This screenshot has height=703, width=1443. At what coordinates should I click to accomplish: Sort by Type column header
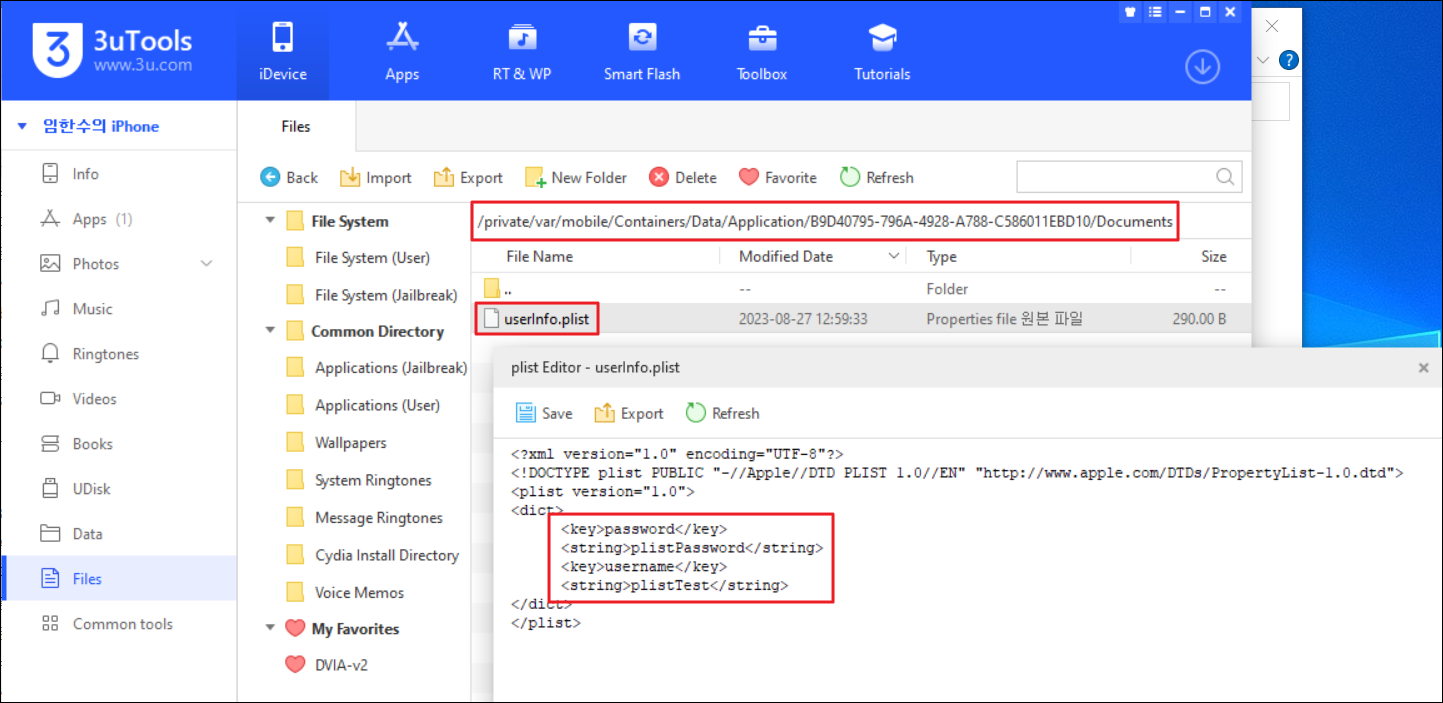(942, 257)
